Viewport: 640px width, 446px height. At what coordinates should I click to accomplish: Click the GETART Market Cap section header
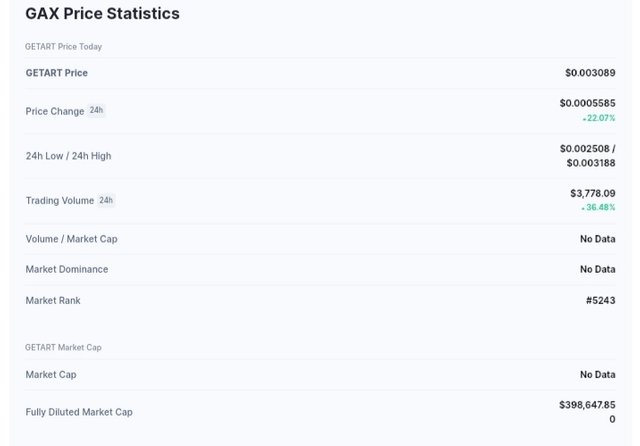pyautogui.click(x=63, y=348)
